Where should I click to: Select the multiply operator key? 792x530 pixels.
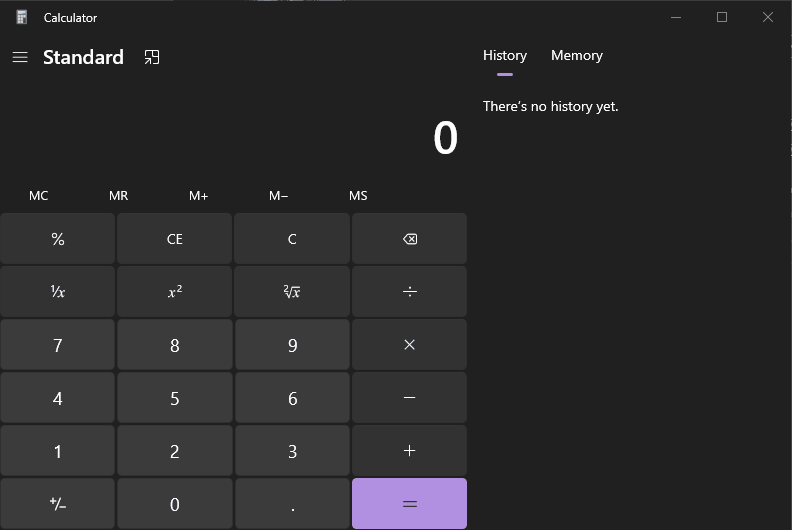pyautogui.click(x=410, y=345)
